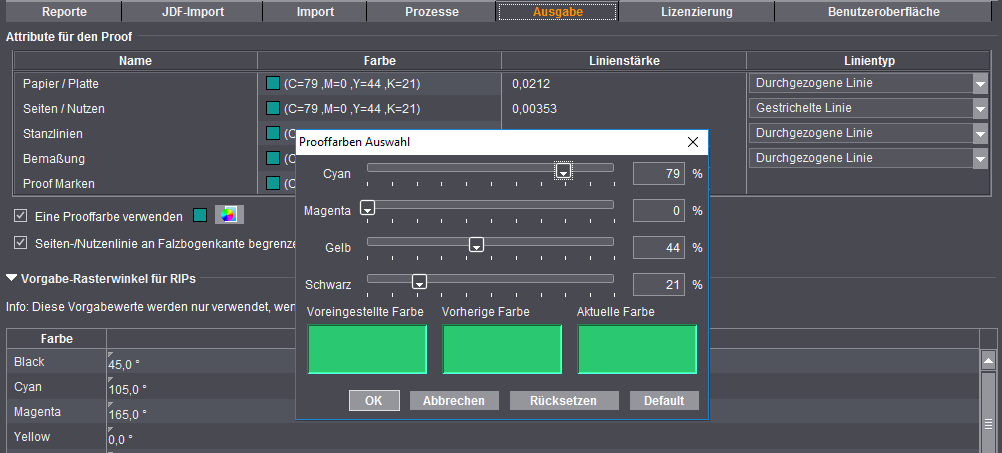Screen dimensions: 1002x453
Task: Click the Magenta slider handle
Action: point(367,208)
